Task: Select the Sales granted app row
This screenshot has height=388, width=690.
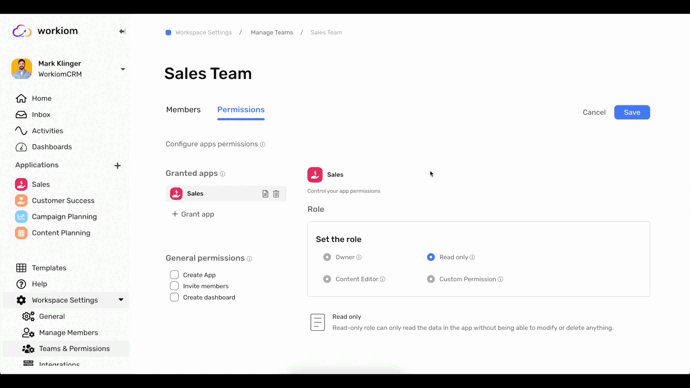Action: pyautogui.click(x=226, y=194)
